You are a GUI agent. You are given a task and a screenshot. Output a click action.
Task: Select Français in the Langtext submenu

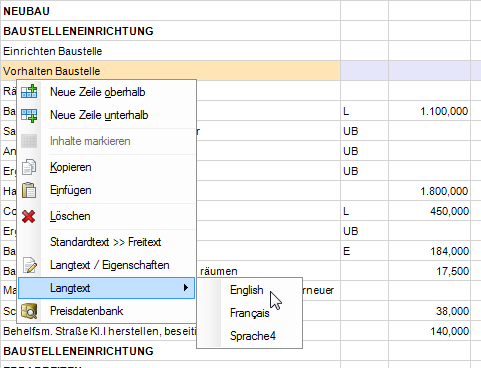[250, 313]
